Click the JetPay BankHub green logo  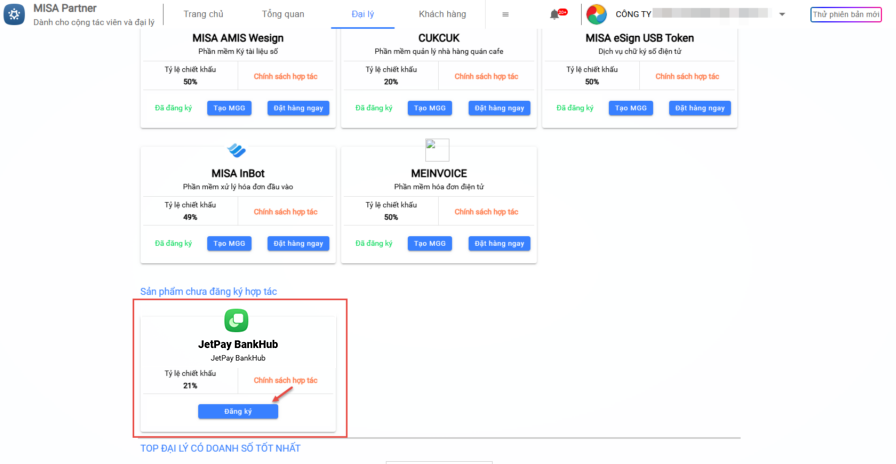236,321
